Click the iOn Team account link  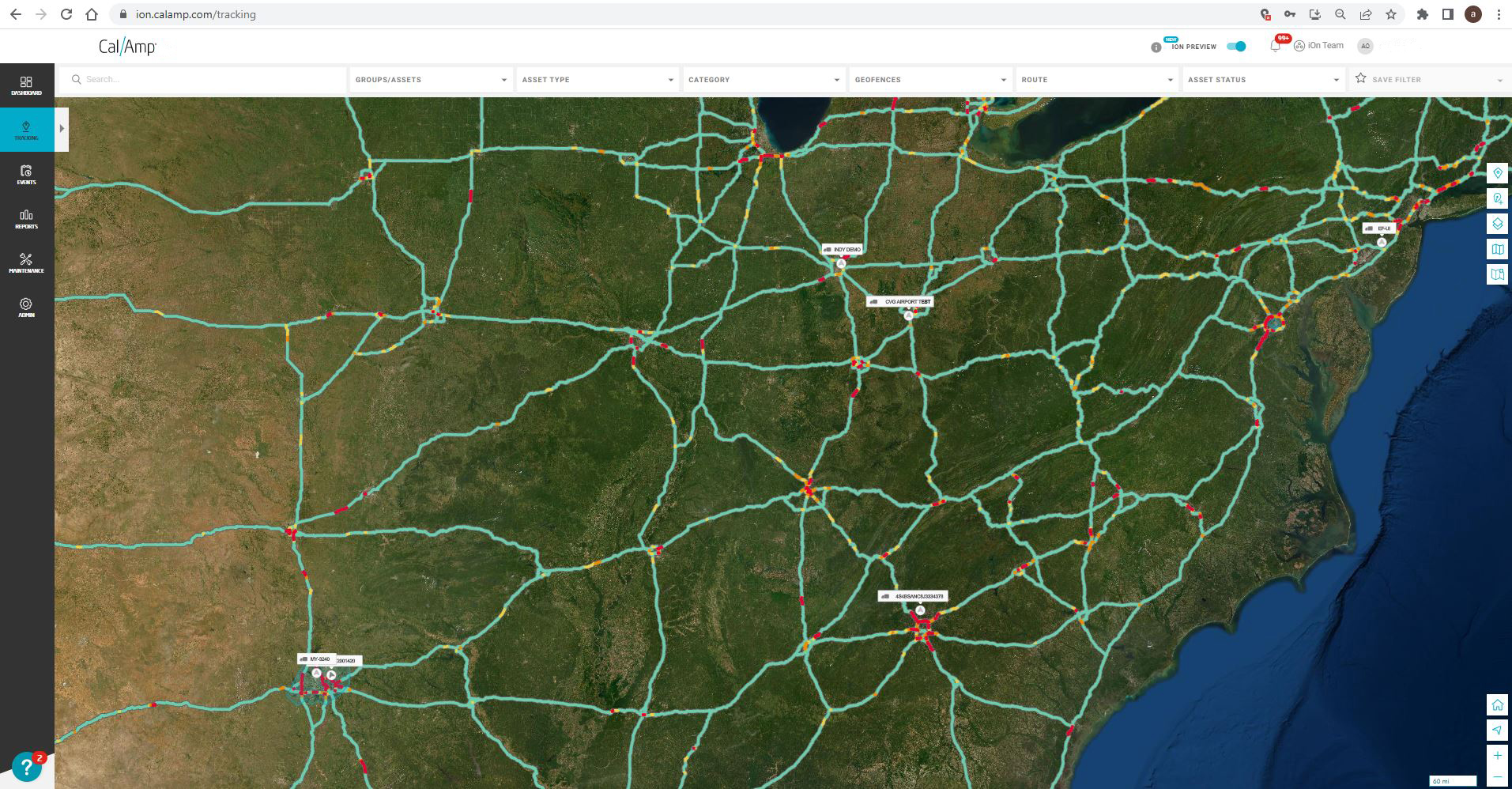1319,46
